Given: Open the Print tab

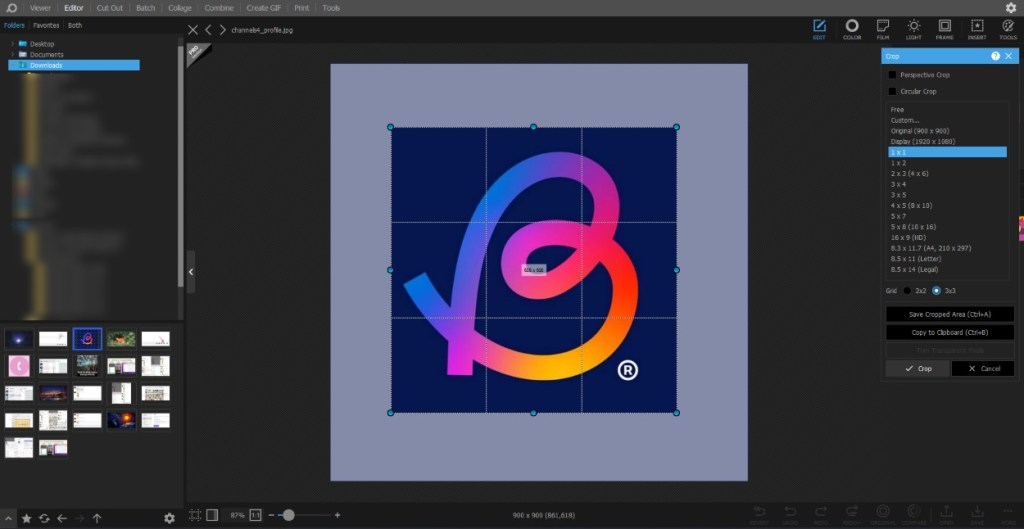Looking at the screenshot, I should [x=301, y=8].
